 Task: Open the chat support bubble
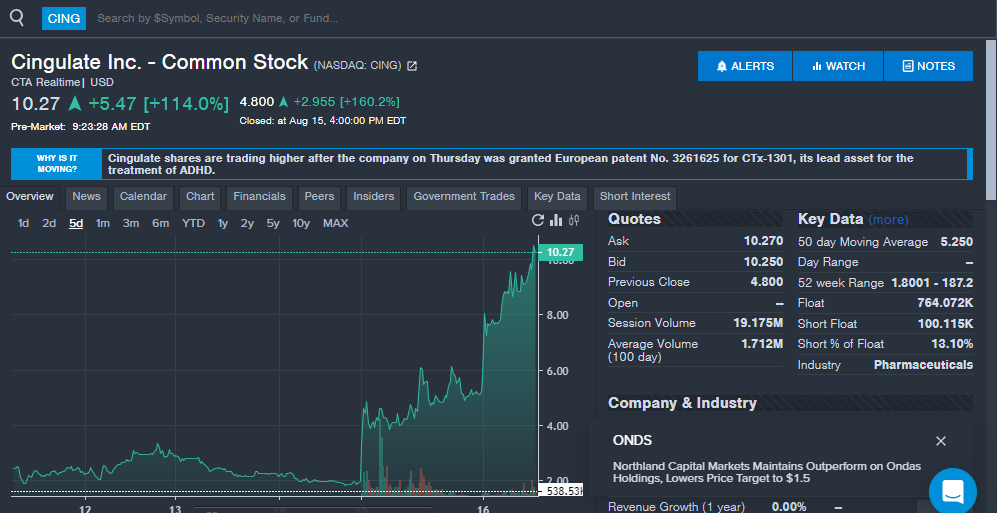(952, 491)
